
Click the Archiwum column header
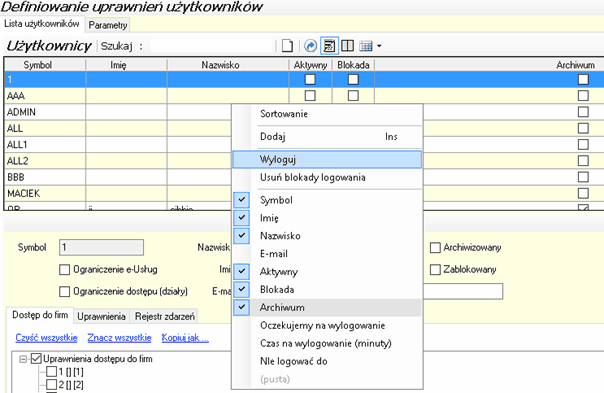pos(575,65)
